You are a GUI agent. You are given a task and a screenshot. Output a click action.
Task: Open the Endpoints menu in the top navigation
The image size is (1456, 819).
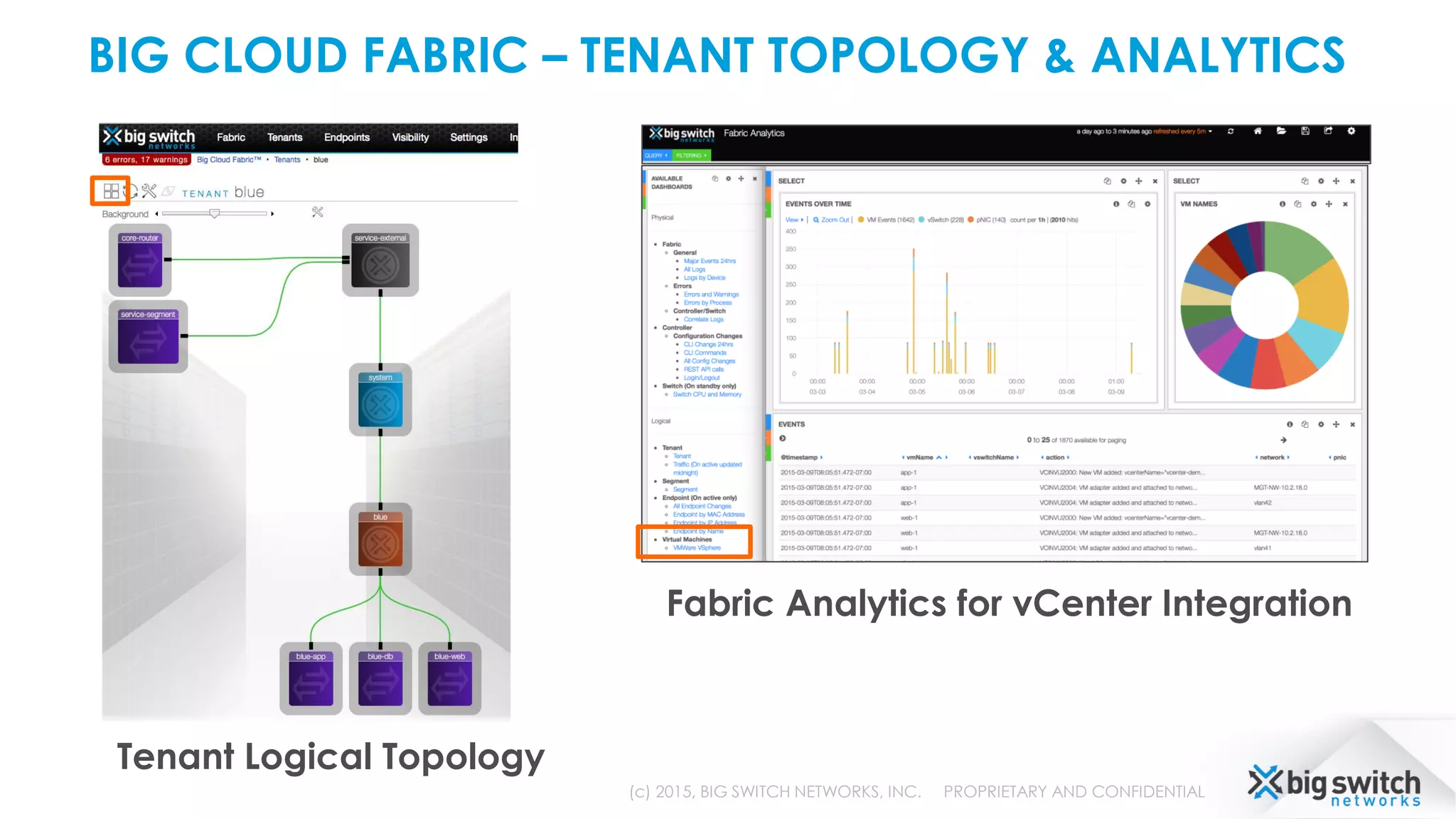coord(346,138)
